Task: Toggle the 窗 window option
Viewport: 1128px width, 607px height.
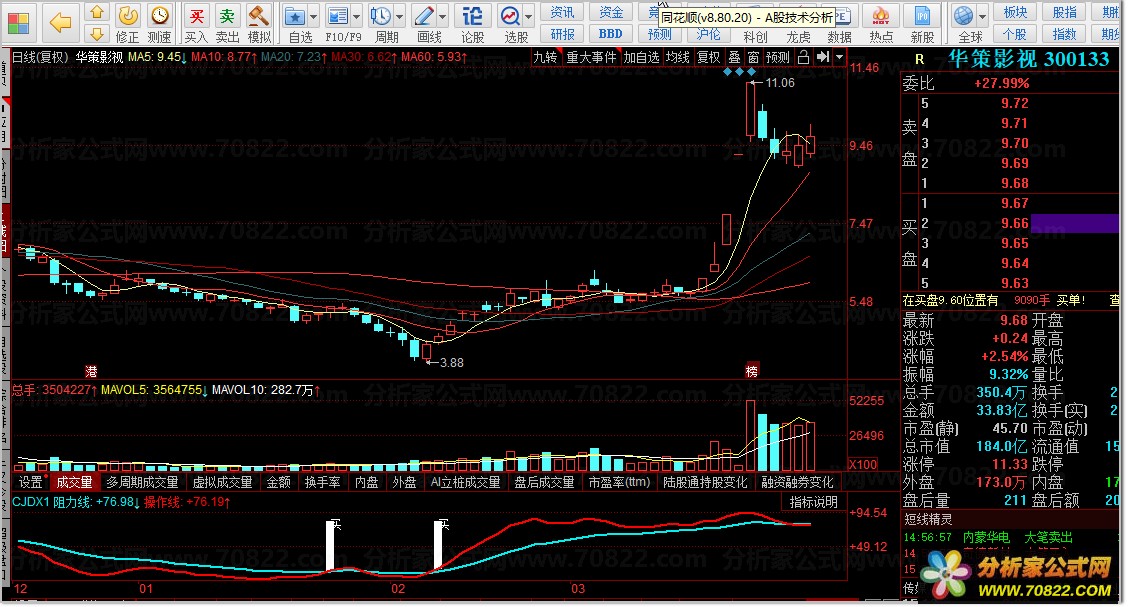Action: click(753, 57)
